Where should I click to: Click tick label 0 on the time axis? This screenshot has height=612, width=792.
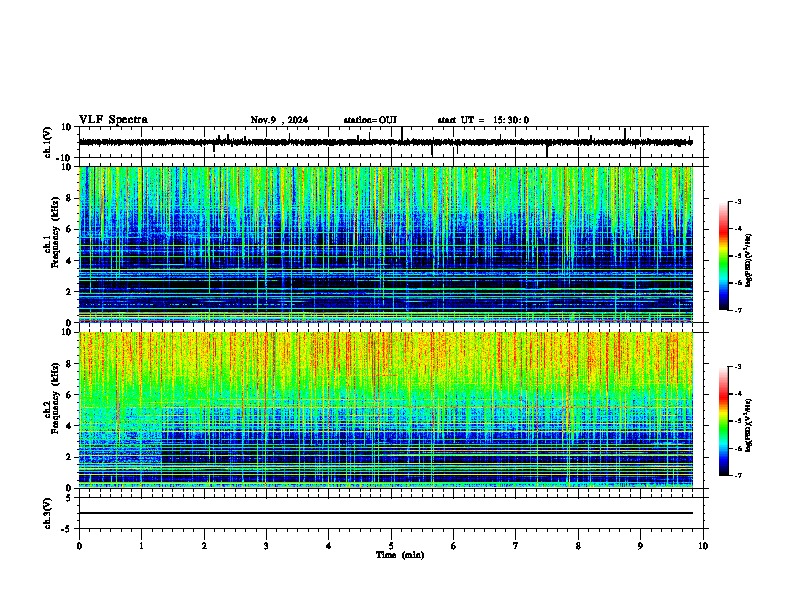point(79,546)
